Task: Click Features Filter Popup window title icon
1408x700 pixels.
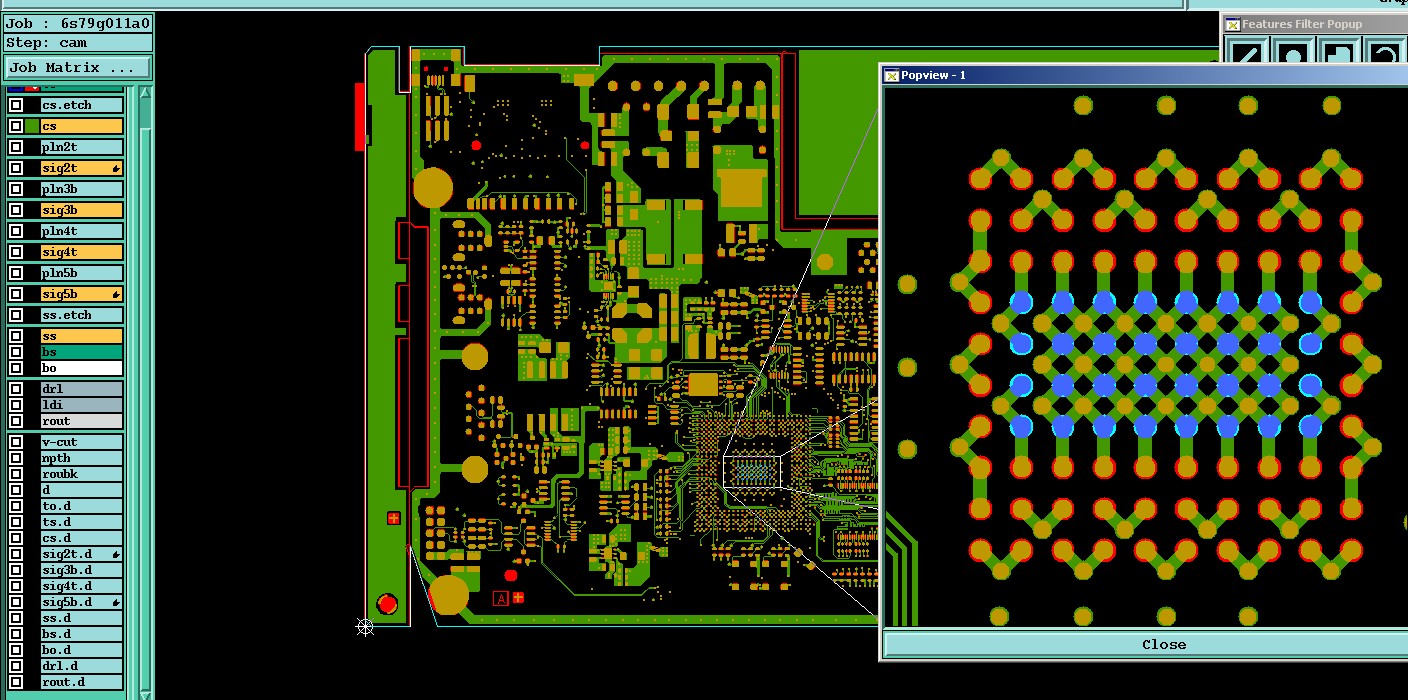Action: [1232, 24]
